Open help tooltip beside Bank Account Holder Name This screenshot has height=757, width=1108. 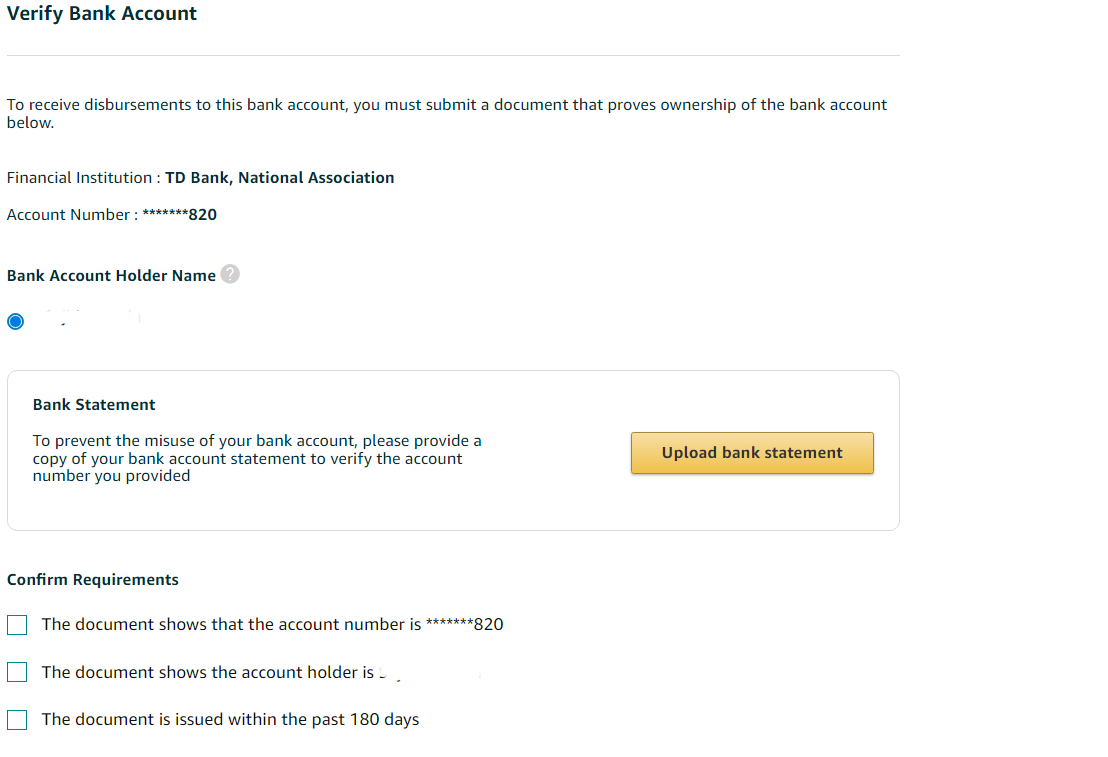point(230,274)
